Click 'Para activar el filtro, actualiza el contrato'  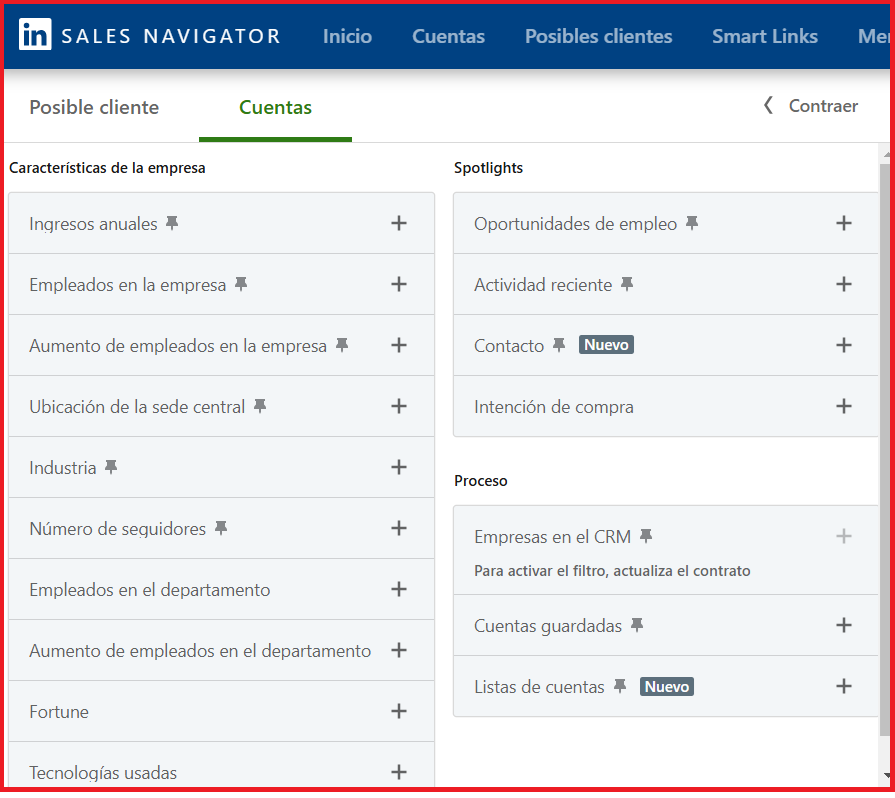[x=612, y=571]
